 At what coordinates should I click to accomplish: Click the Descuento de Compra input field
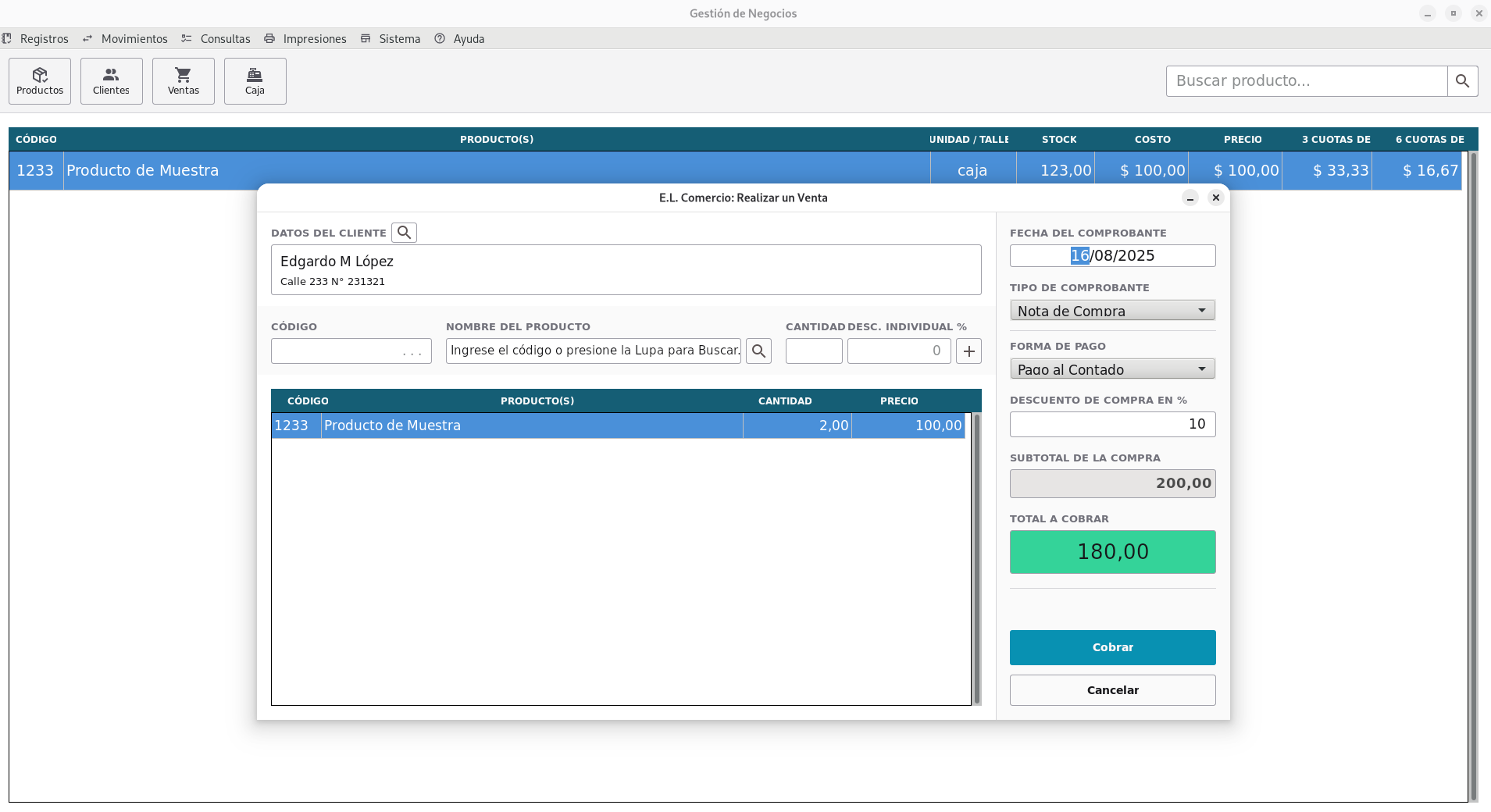click(x=1112, y=424)
